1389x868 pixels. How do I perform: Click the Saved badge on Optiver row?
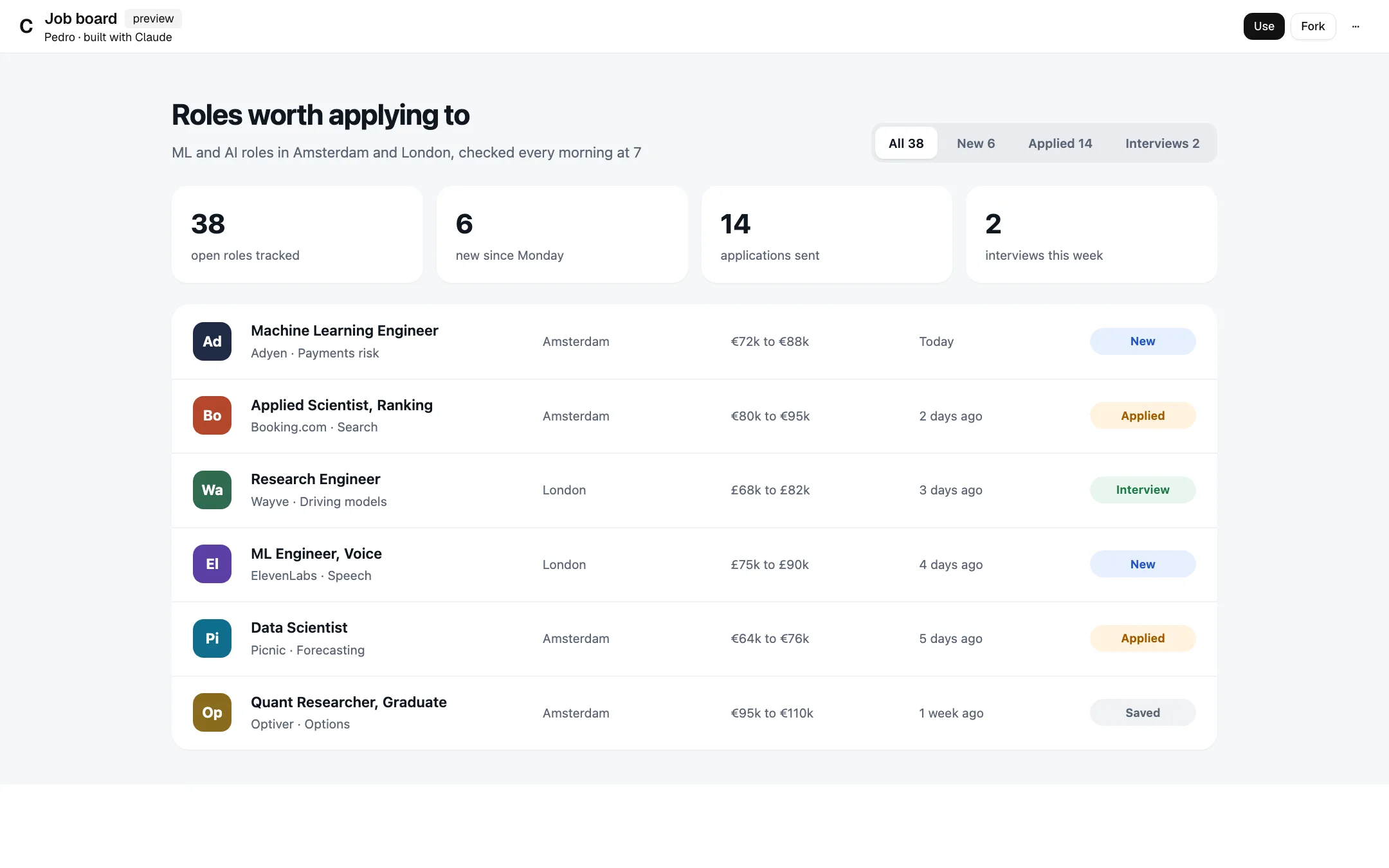pyautogui.click(x=1143, y=712)
